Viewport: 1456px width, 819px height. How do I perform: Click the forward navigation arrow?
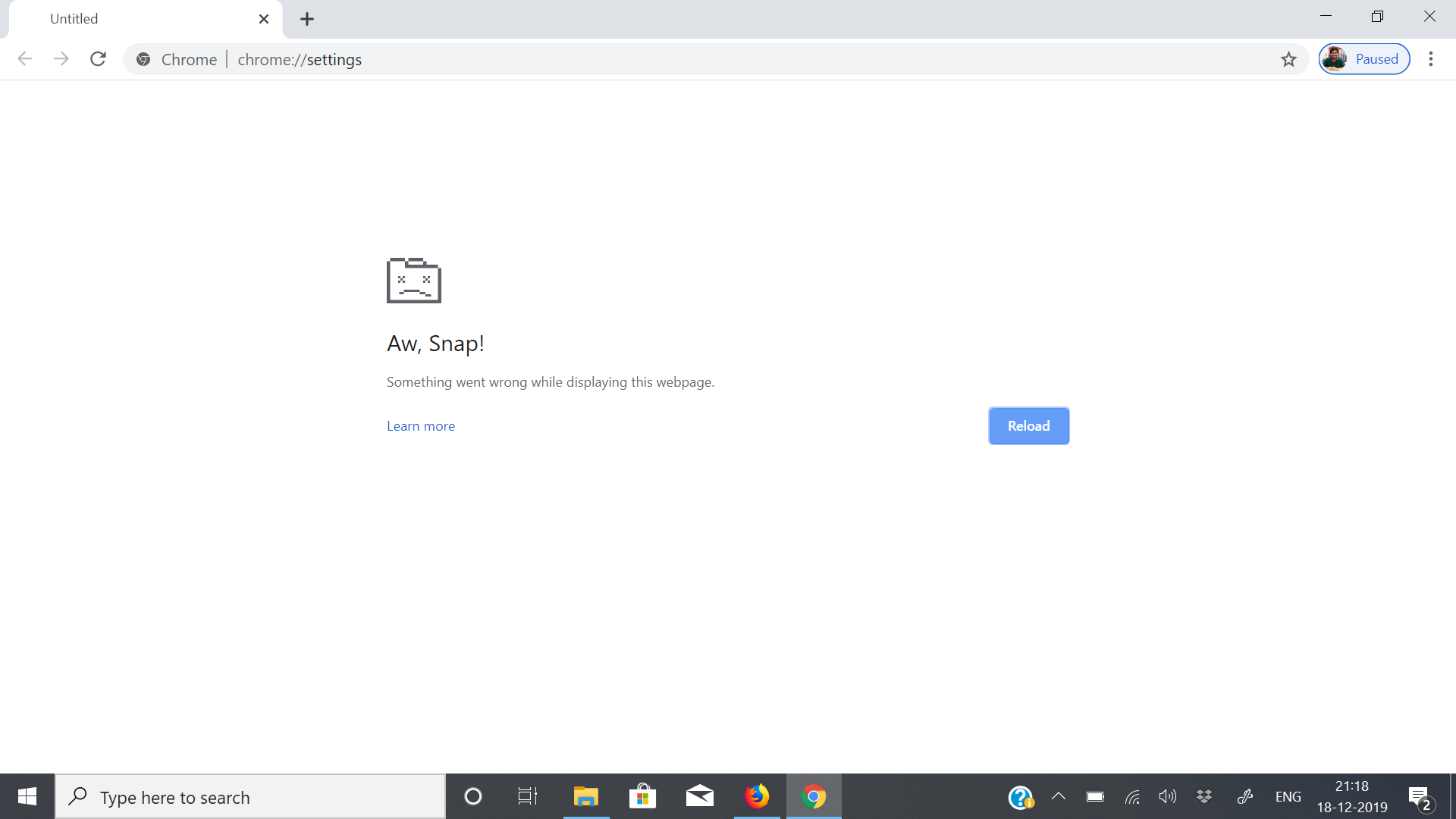coord(61,59)
